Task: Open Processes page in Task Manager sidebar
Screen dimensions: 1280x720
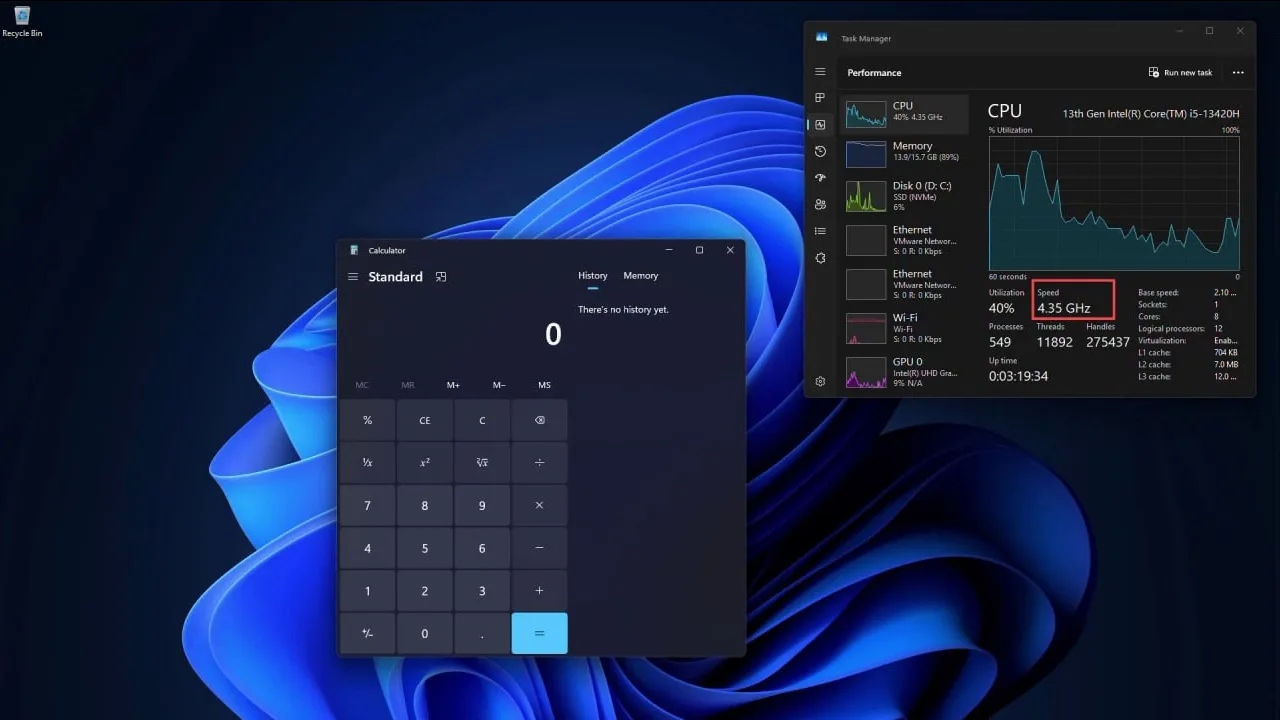Action: click(x=820, y=98)
